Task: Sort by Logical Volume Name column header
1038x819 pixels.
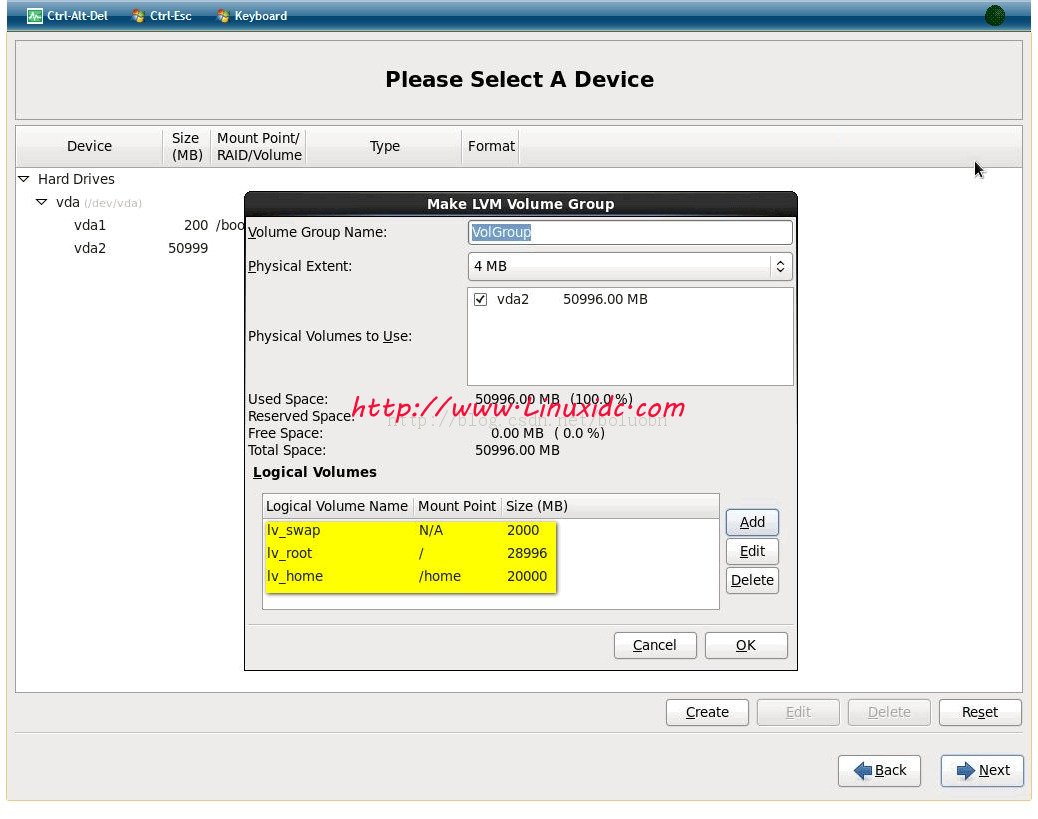Action: click(337, 506)
